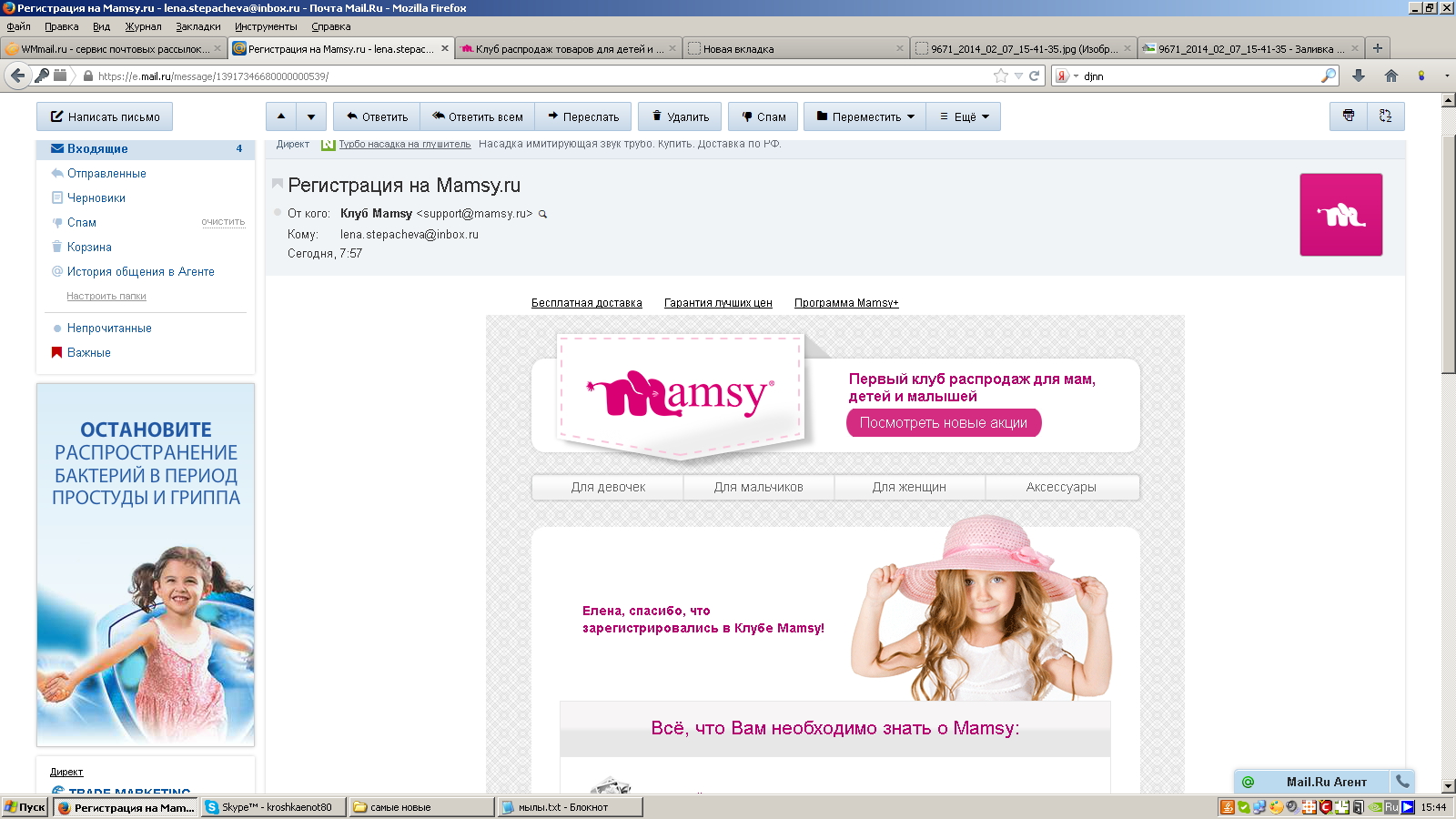The height and width of the screenshot is (819, 1456).
Task: Open a new browser tab with plus icon
Action: pos(1378,48)
